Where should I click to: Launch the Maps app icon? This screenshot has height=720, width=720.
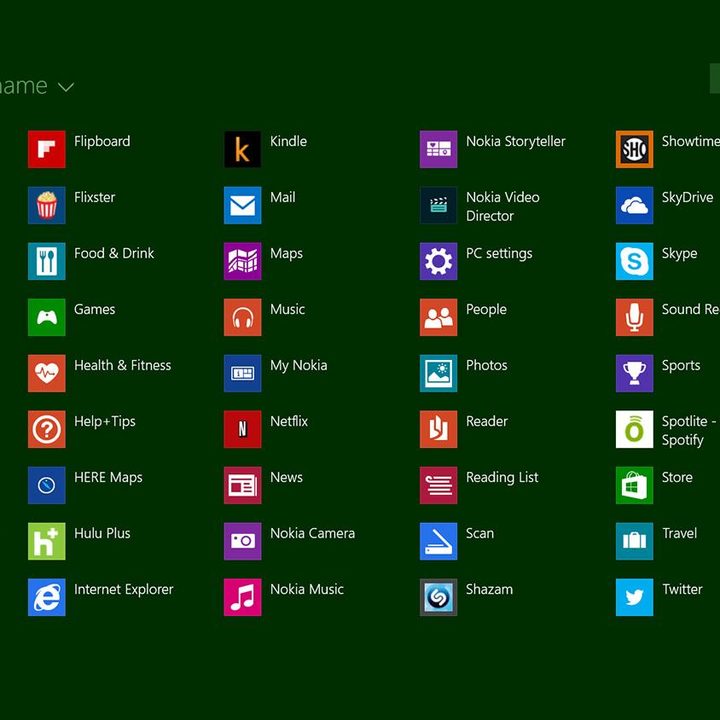point(242,261)
